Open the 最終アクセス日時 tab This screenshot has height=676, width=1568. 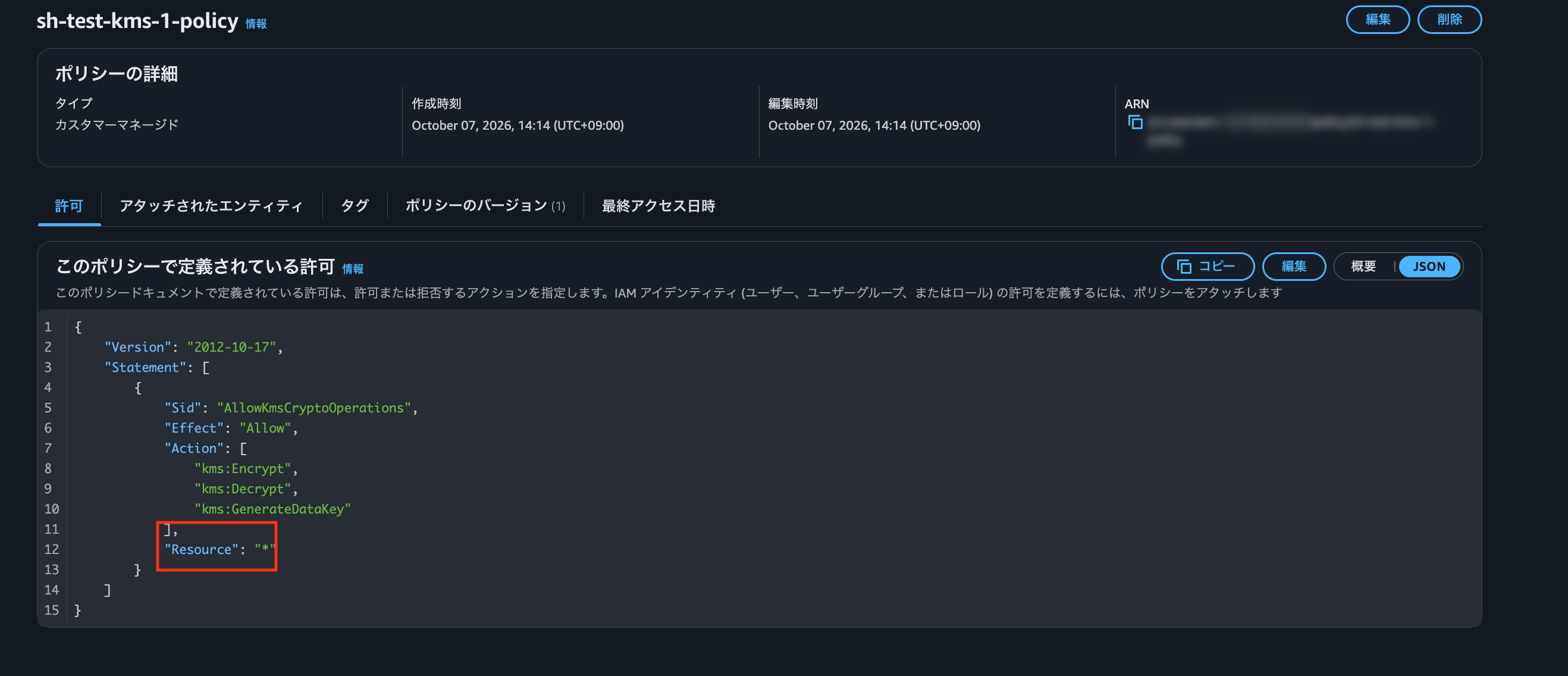click(658, 206)
